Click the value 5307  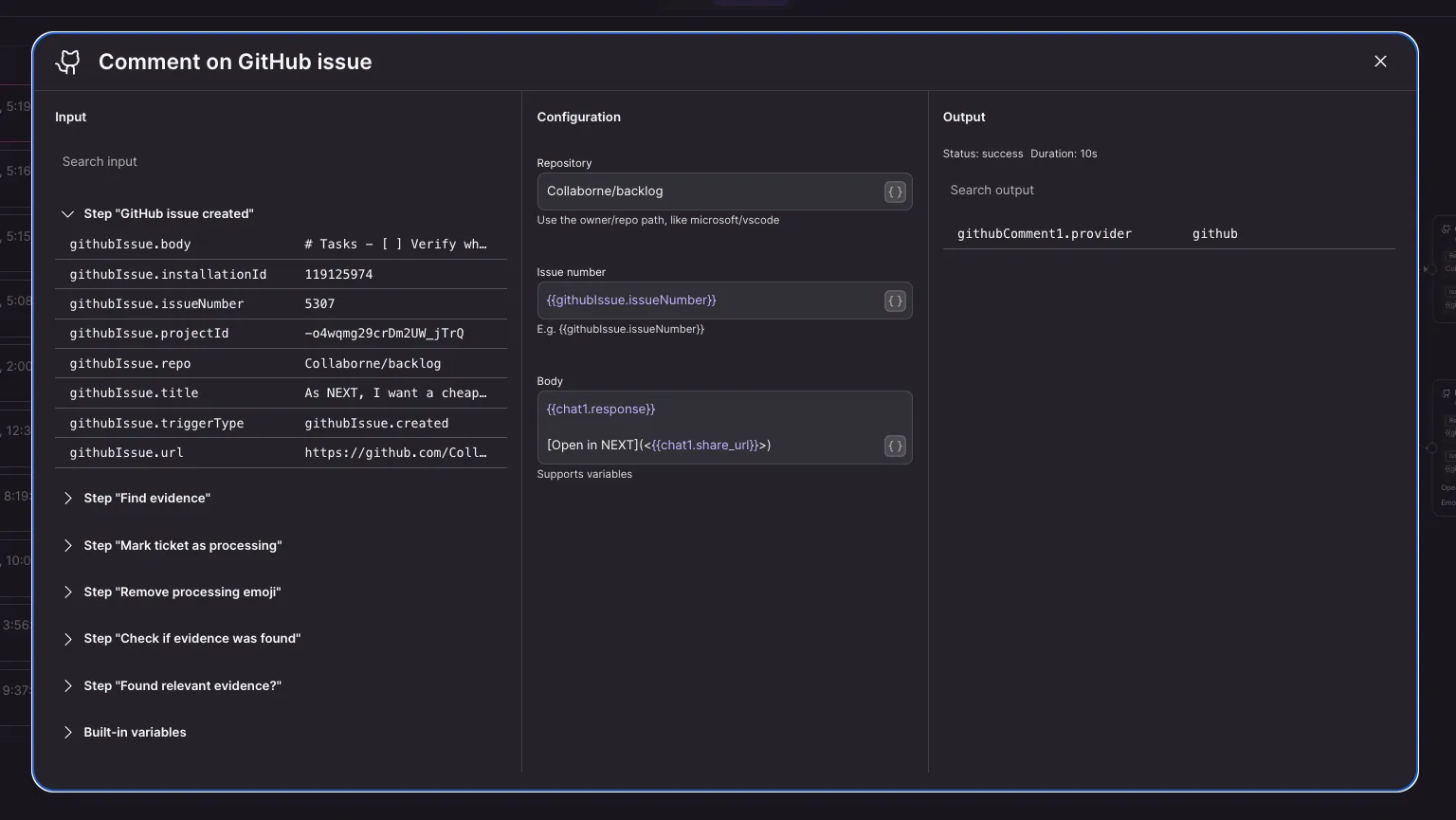click(319, 304)
